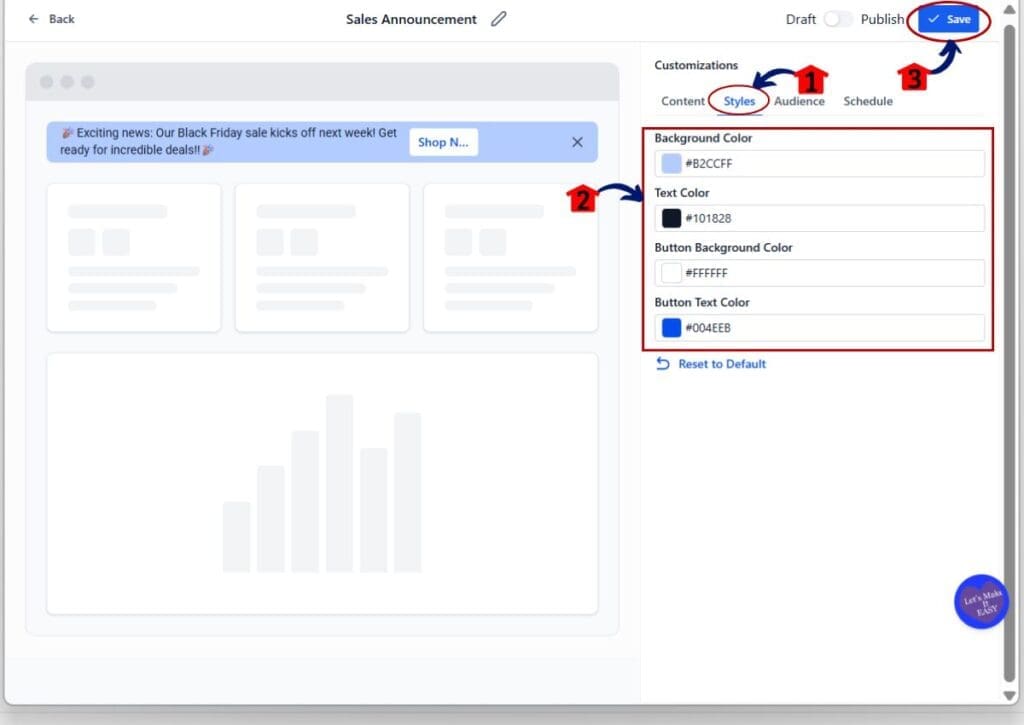Click the checkmark icon in Save button
1024x725 pixels.
click(x=933, y=19)
